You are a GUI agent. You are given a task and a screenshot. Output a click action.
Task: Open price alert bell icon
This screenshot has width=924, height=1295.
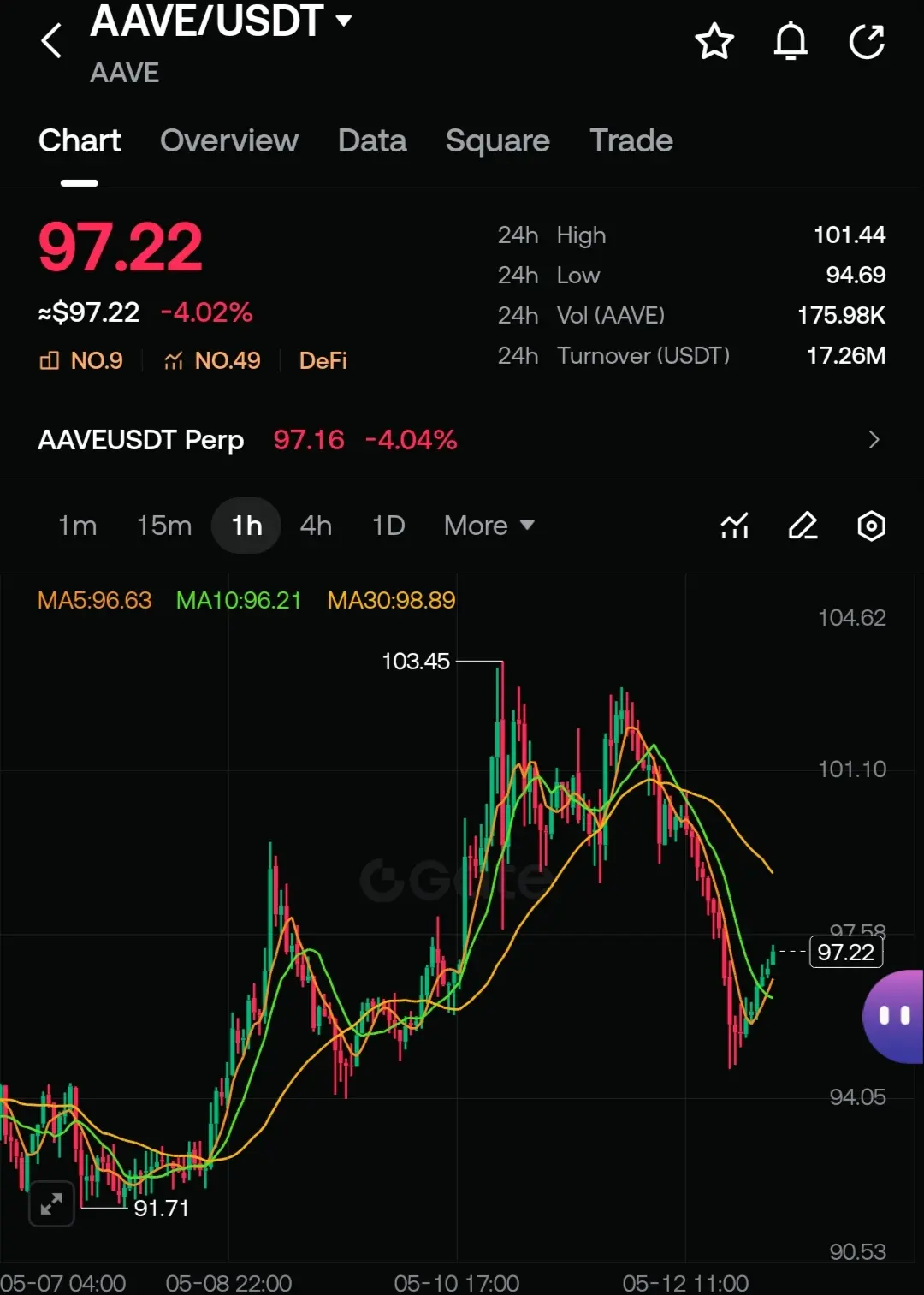[x=791, y=41]
